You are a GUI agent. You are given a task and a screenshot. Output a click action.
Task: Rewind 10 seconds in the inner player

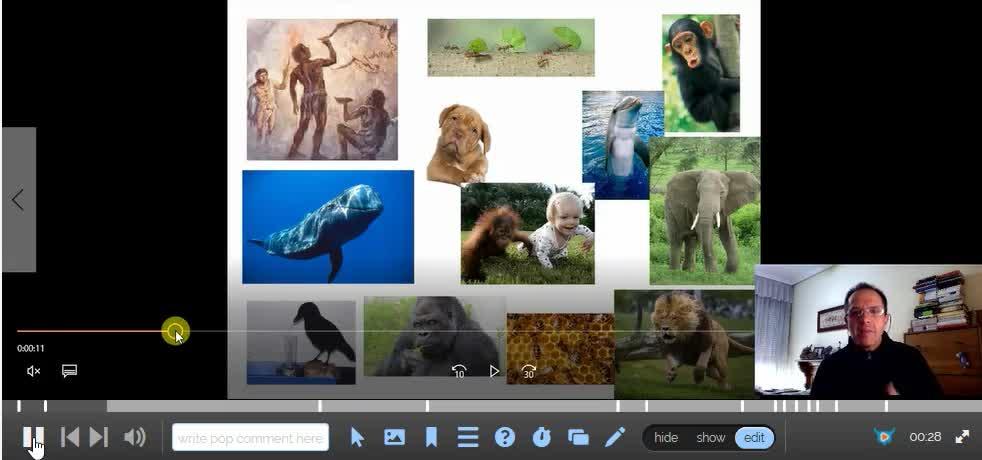tap(458, 371)
